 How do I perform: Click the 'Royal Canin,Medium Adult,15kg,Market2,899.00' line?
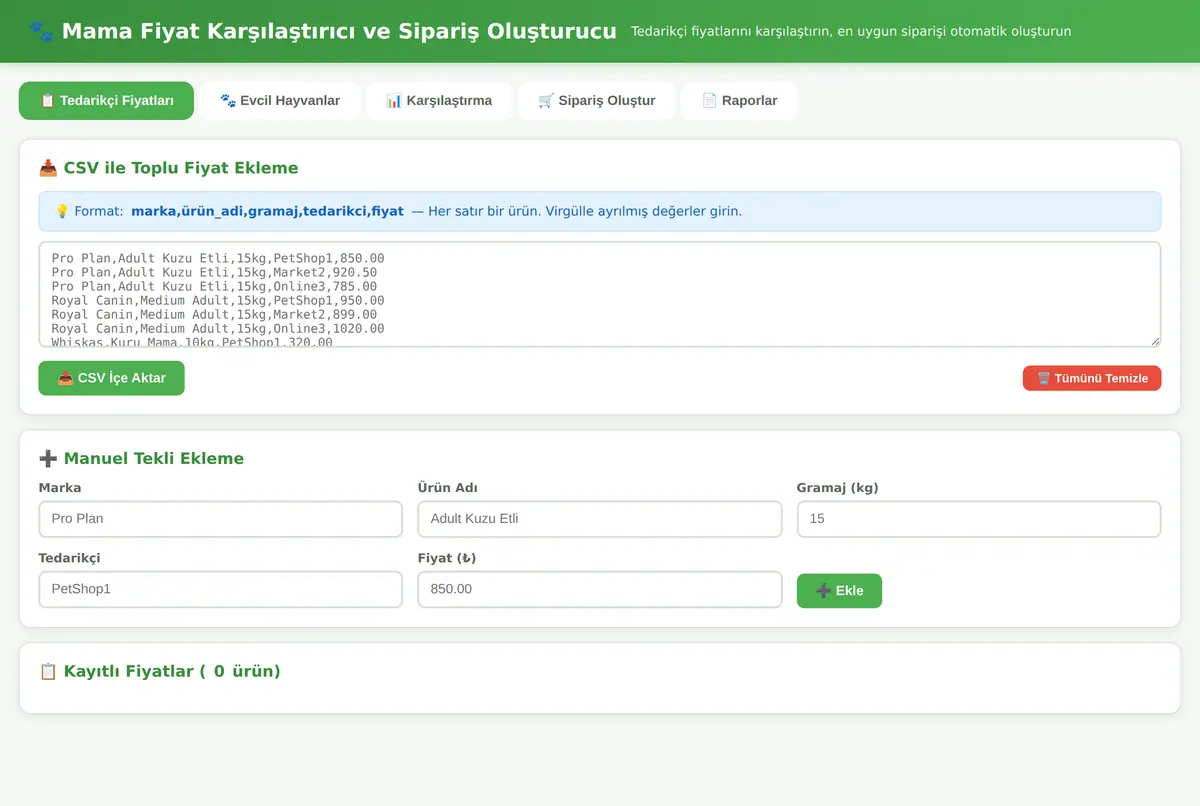[214, 314]
